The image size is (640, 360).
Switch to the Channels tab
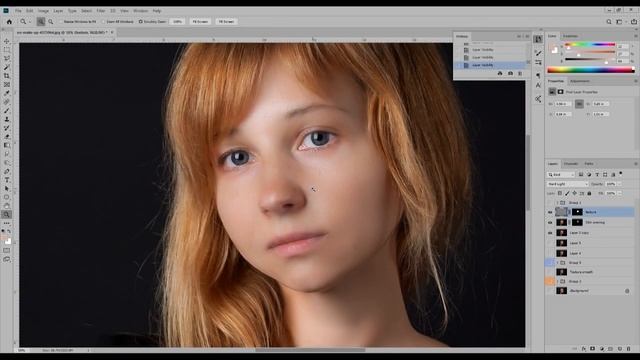571,164
